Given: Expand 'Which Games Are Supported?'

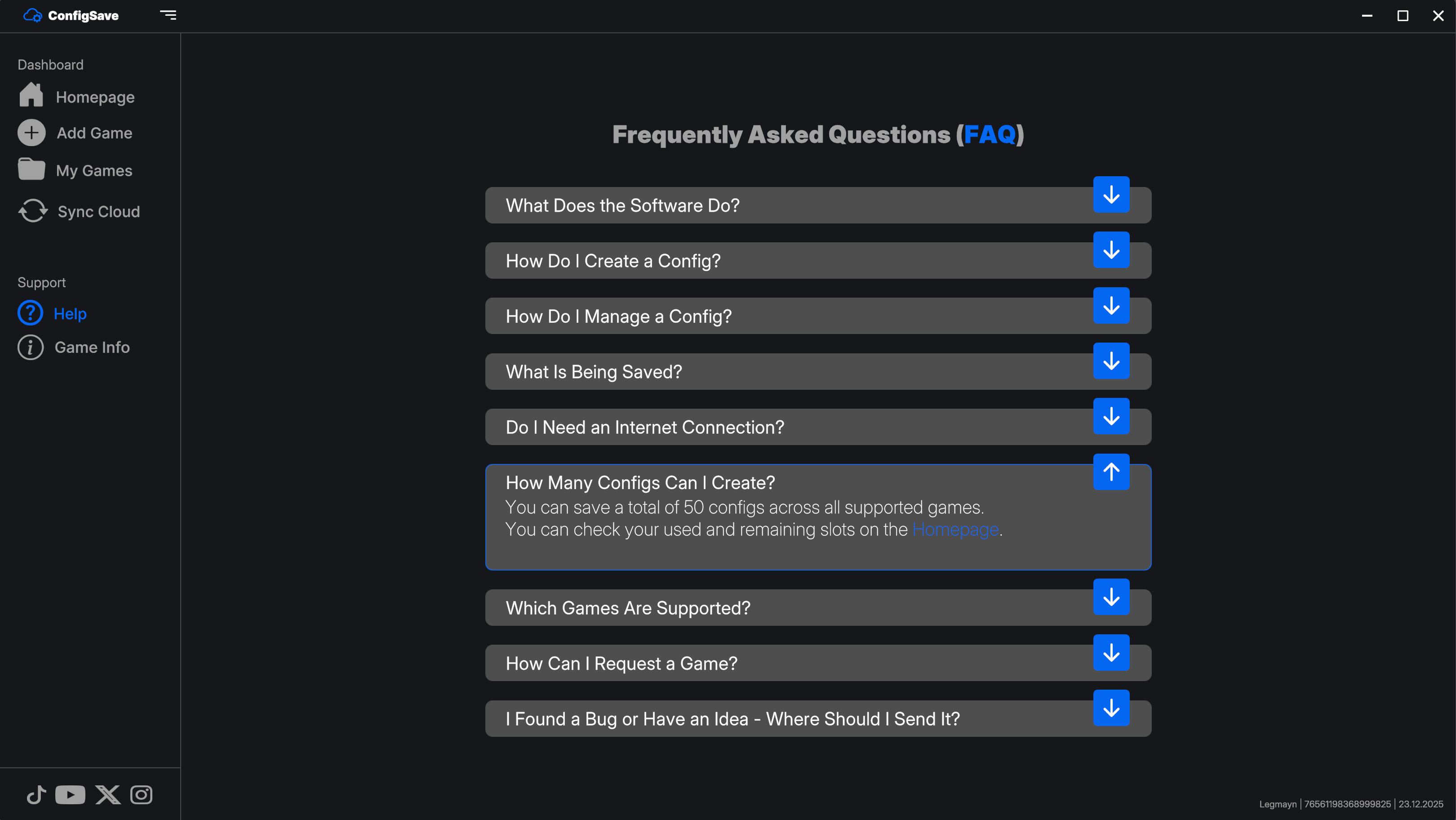Looking at the screenshot, I should (1112, 597).
